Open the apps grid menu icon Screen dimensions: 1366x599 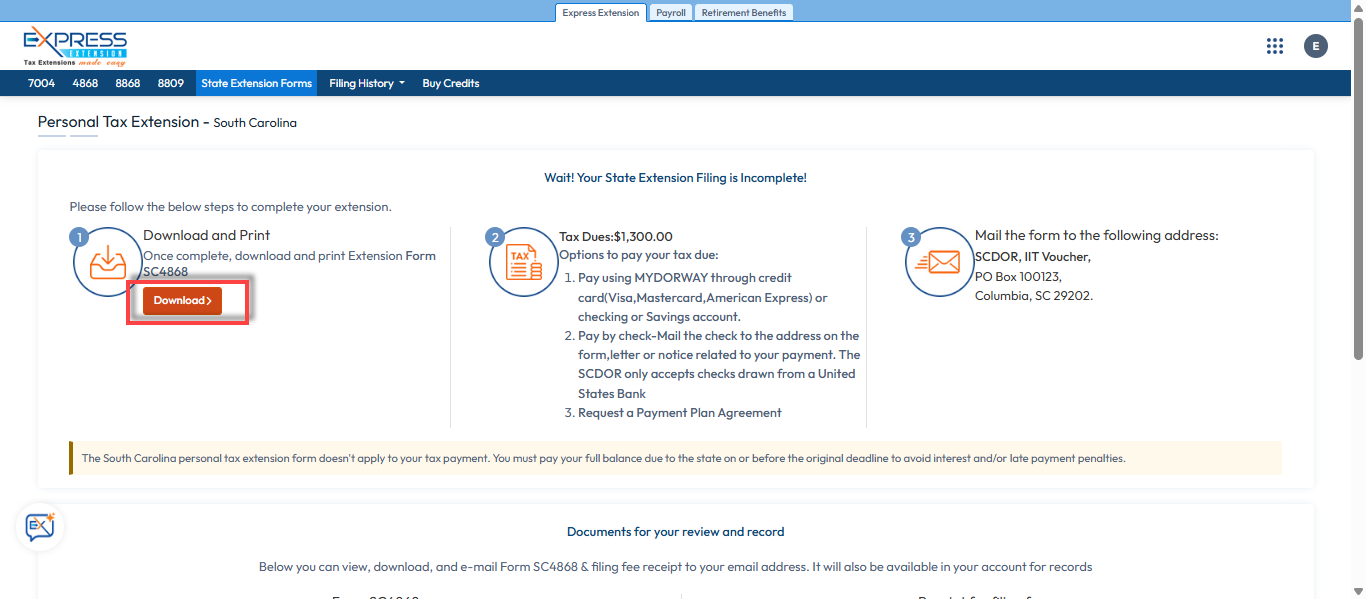tap(1274, 46)
